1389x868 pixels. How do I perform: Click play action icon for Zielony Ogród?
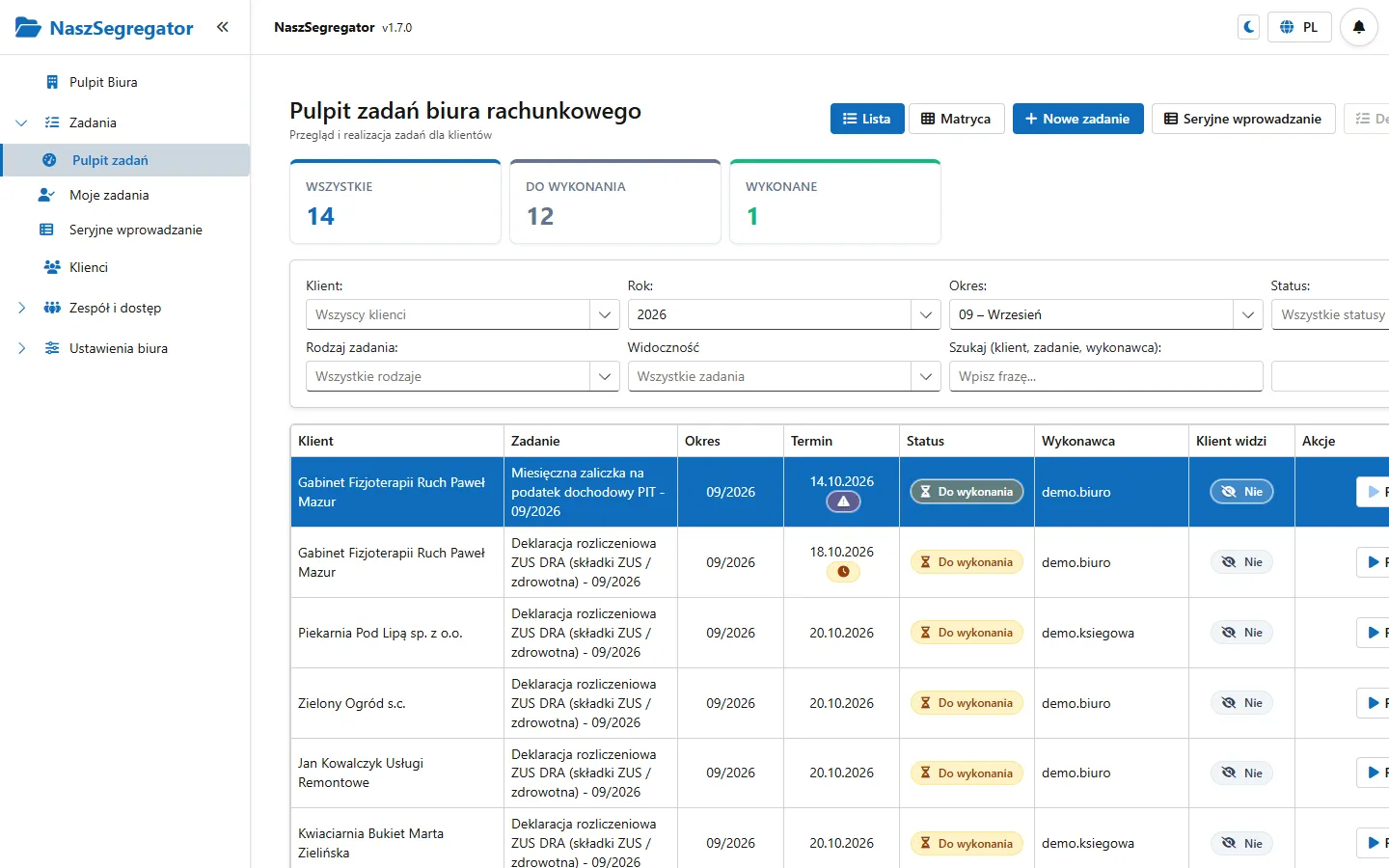[1374, 703]
